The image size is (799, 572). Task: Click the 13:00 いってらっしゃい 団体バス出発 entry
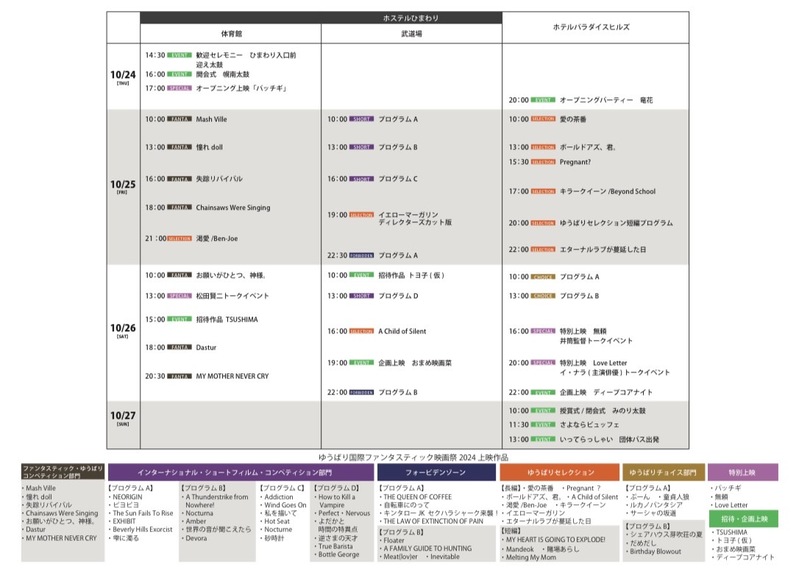click(583, 440)
